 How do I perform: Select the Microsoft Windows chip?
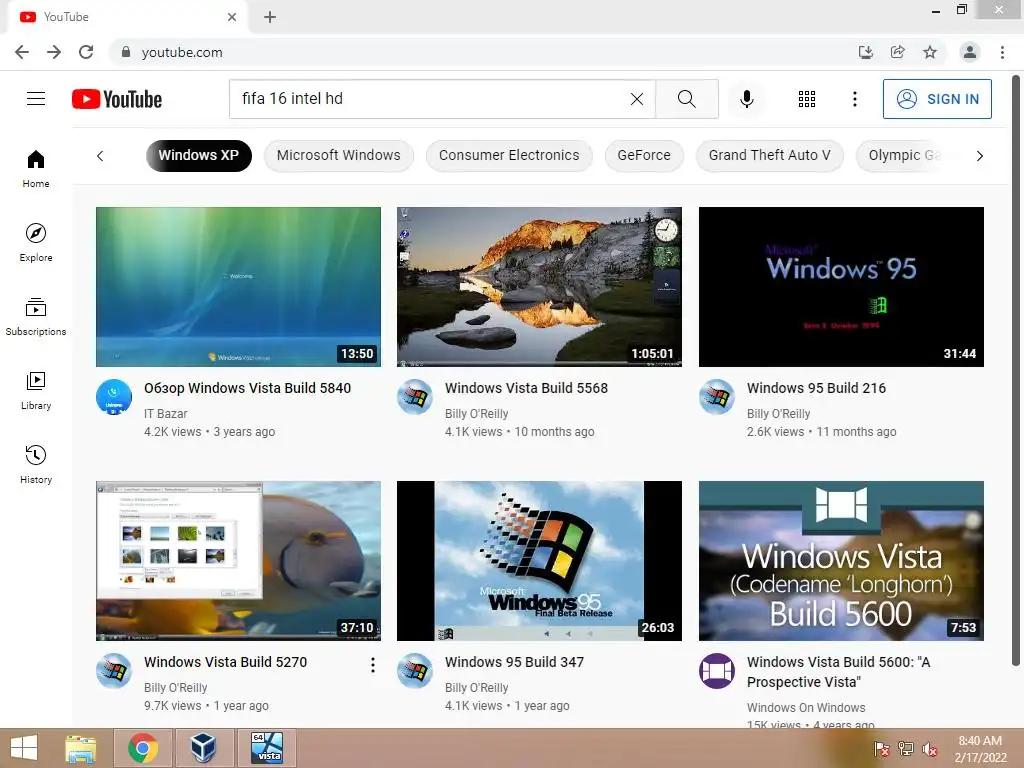click(x=338, y=155)
